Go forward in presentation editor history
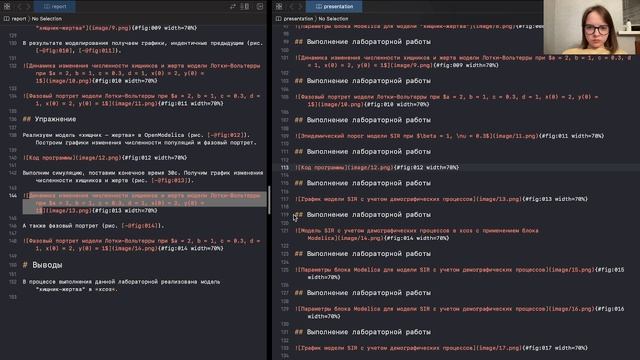This screenshot has height=360, width=640. click(x=300, y=6)
